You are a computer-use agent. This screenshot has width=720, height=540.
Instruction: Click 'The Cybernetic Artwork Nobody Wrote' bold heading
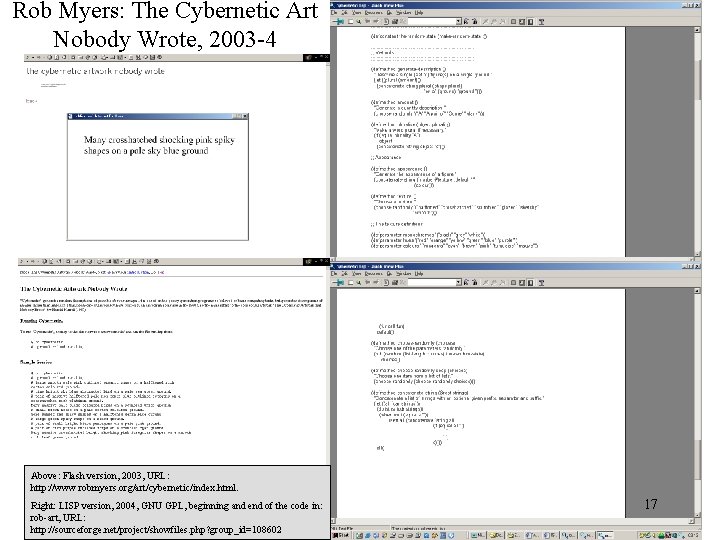click(73, 289)
